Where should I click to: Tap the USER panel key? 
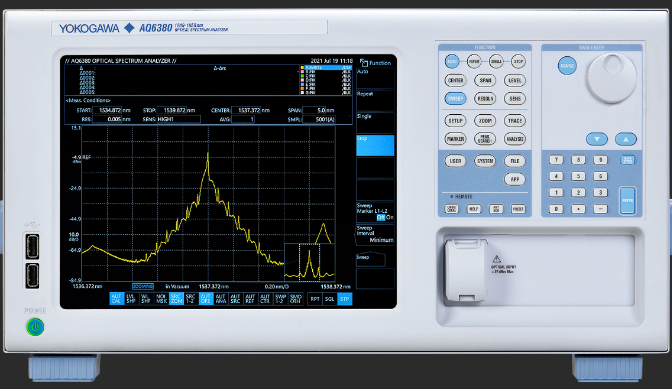pyautogui.click(x=455, y=161)
